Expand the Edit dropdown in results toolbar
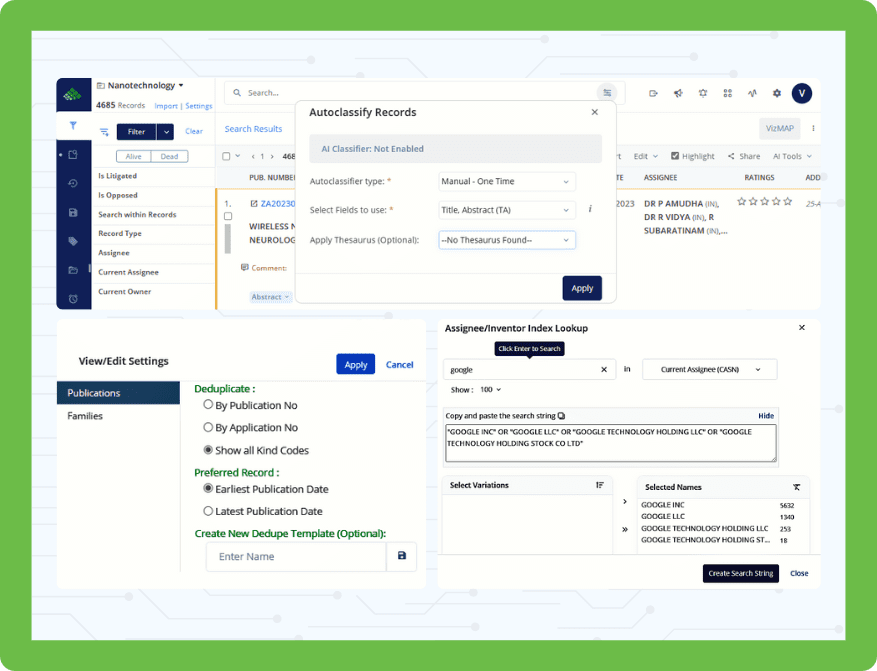 click(x=645, y=157)
